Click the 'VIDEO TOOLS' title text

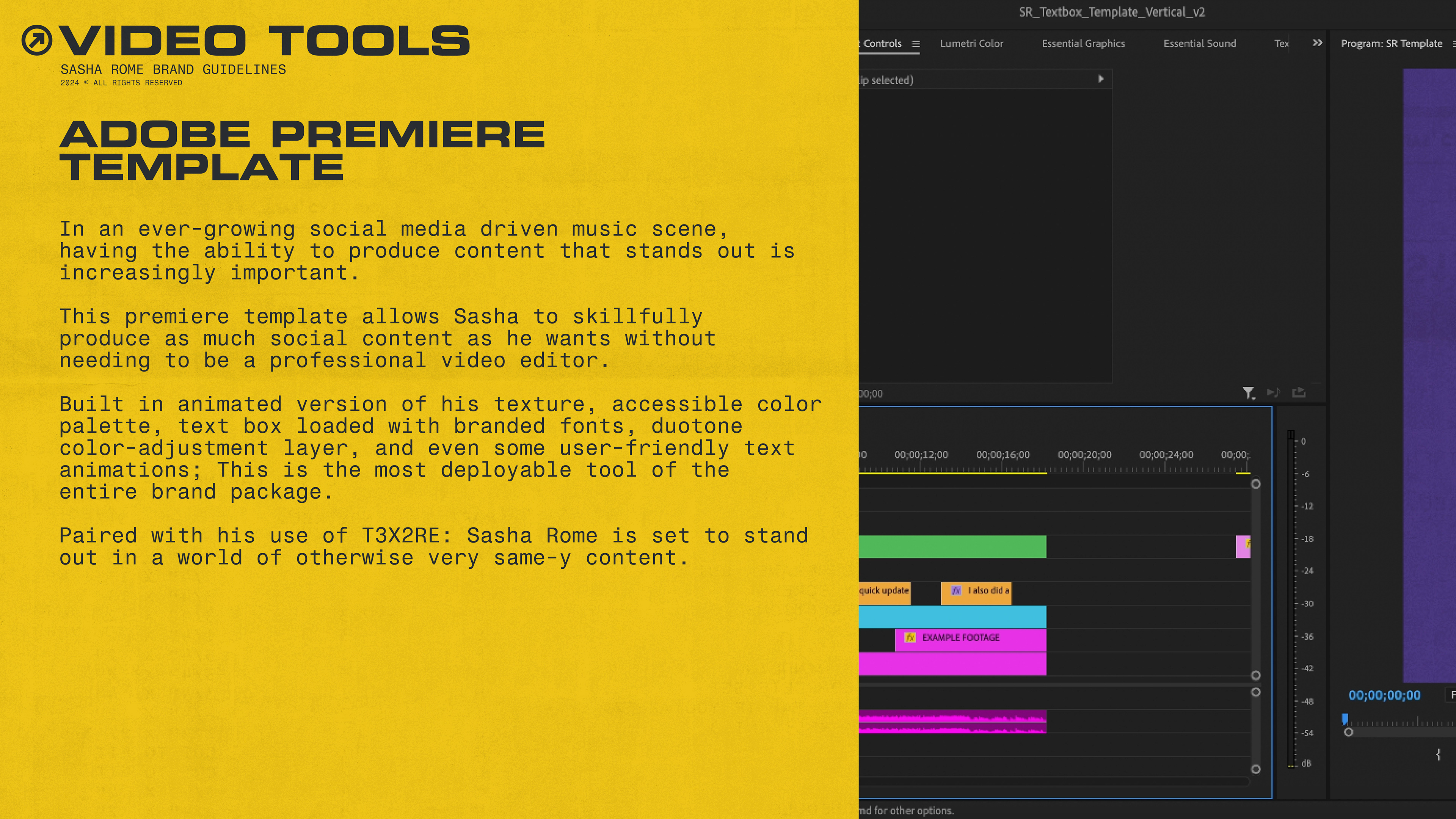tap(265, 41)
